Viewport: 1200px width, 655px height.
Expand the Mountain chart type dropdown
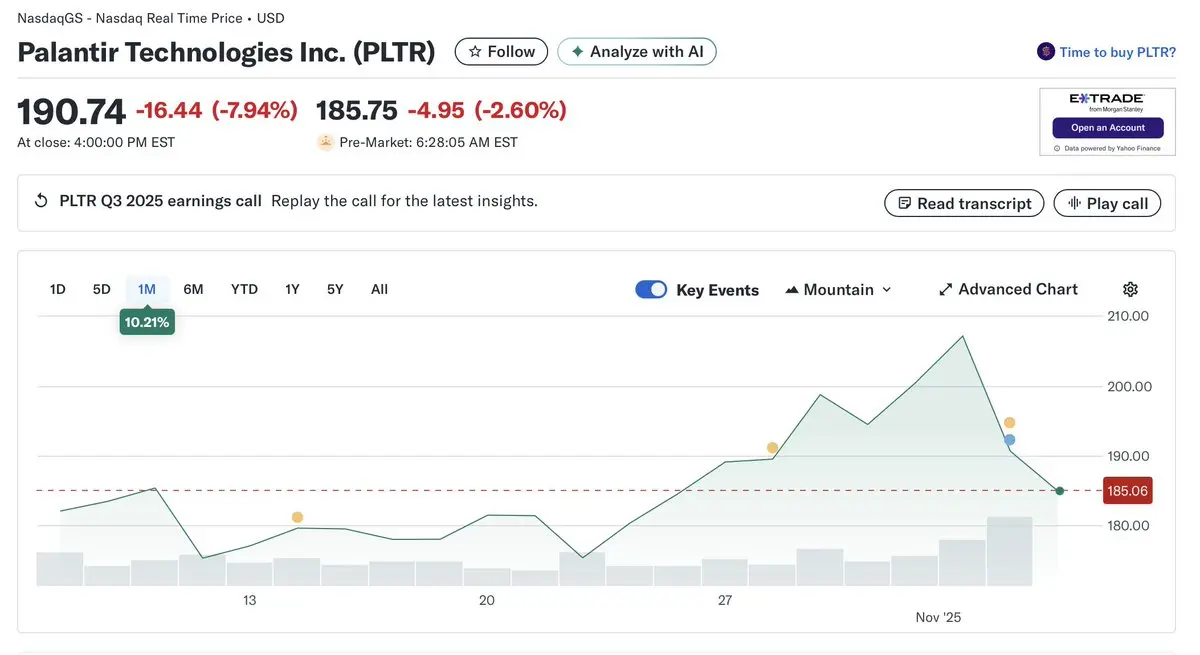coord(838,289)
